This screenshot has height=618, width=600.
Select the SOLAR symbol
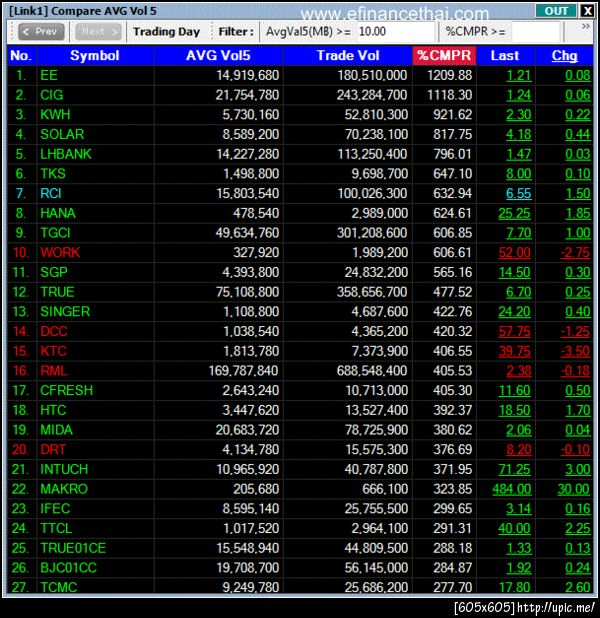click(62, 134)
